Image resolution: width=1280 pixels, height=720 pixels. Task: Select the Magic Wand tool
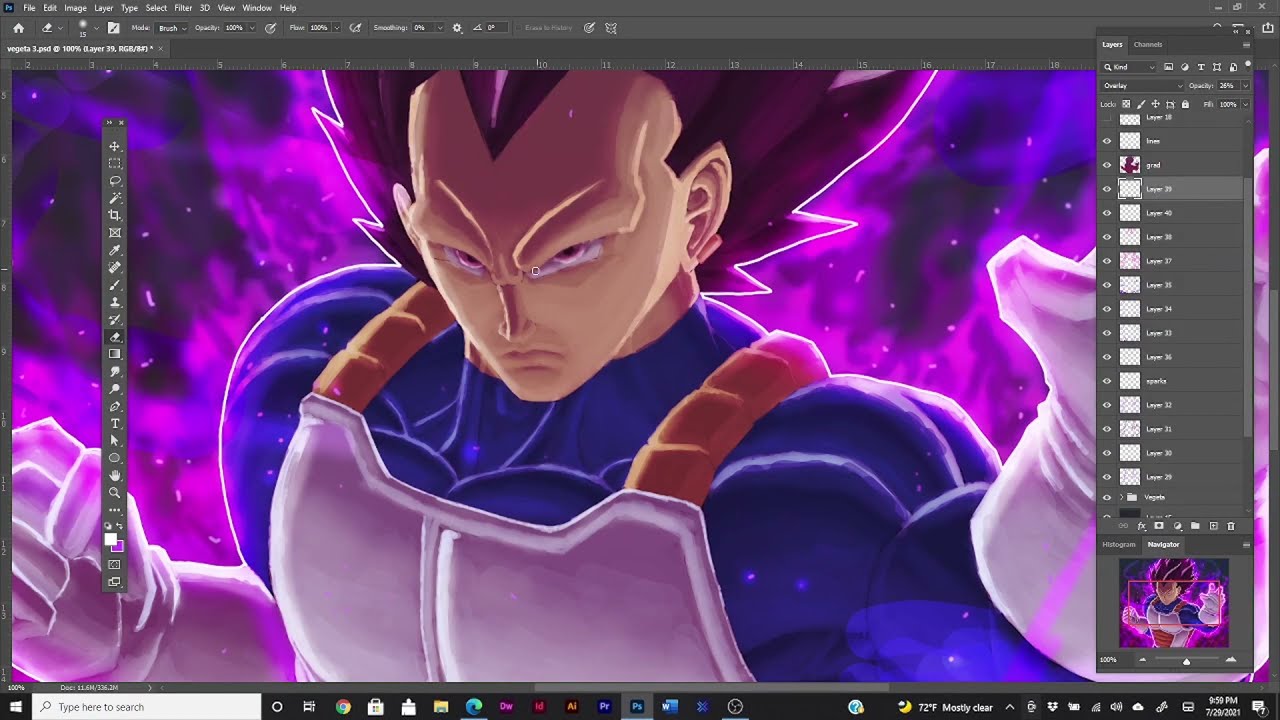tap(114, 198)
